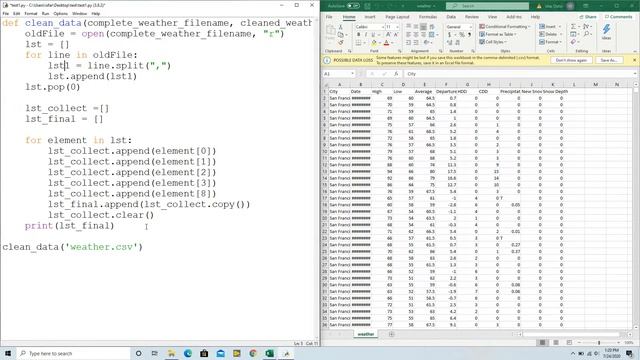Open the Insert cells dropdown in Cells group

pyautogui.click(x=550, y=27)
